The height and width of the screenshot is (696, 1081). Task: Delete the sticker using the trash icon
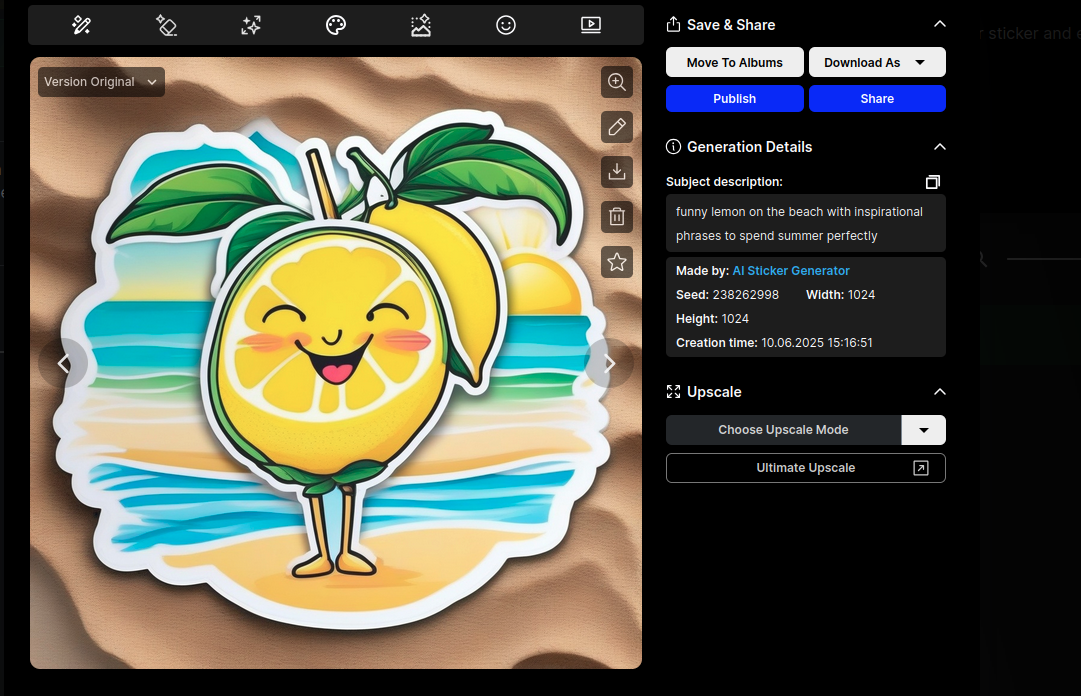click(x=617, y=216)
